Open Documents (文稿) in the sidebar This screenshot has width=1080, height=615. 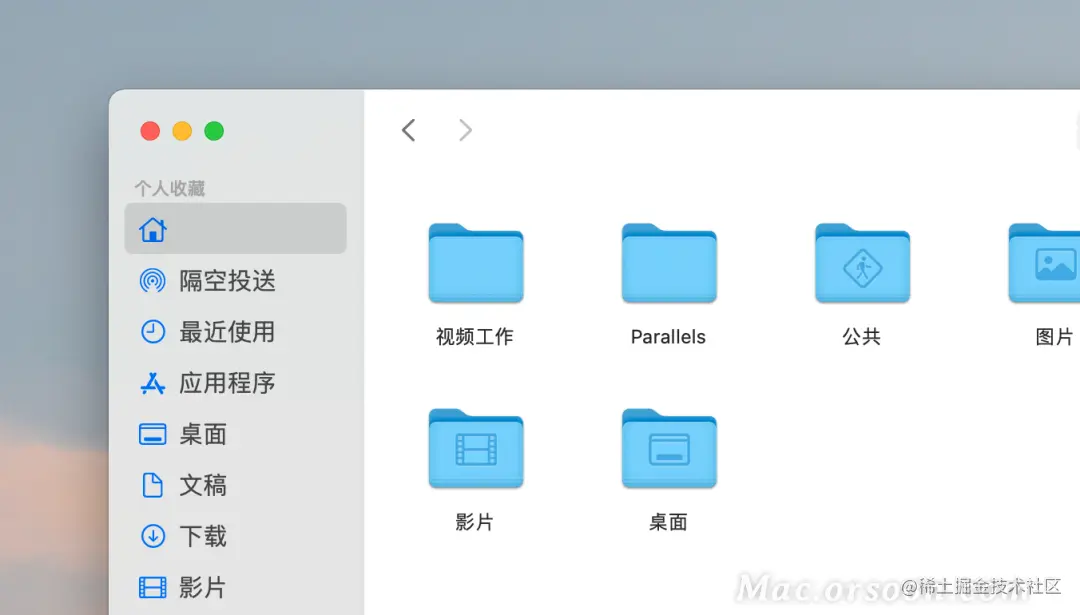click(235, 485)
